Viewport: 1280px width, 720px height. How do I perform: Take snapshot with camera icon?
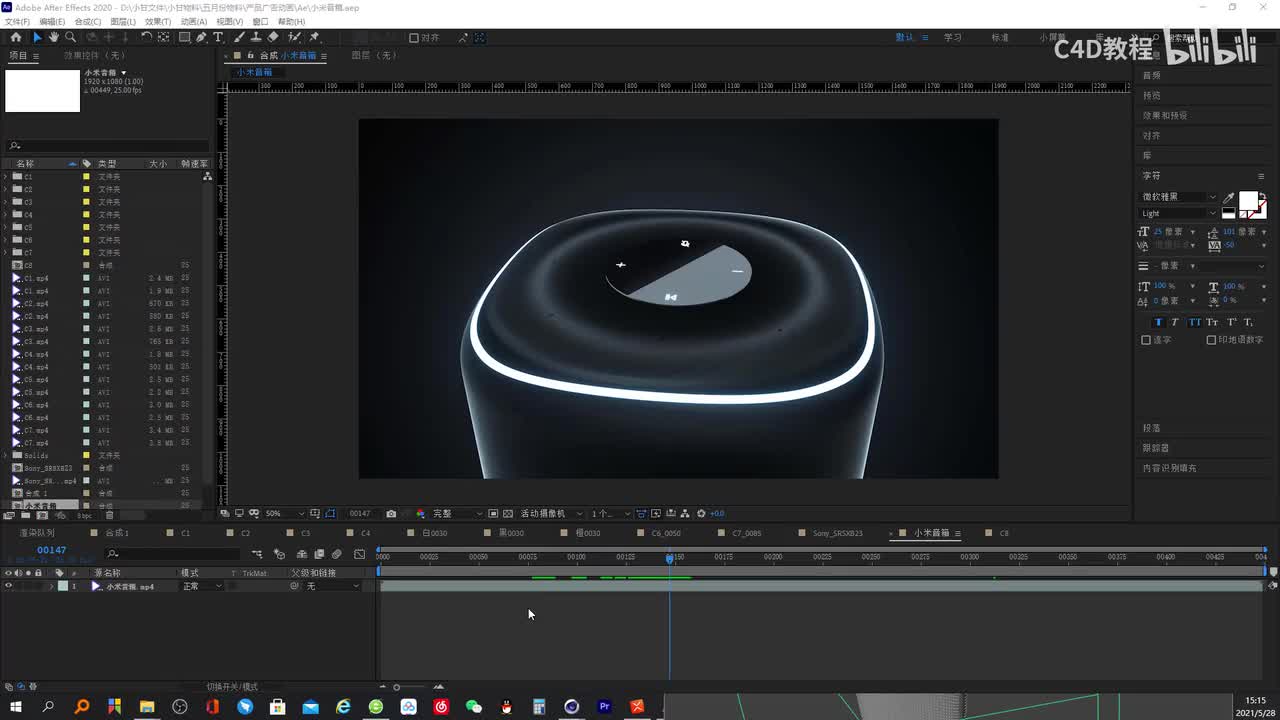coord(391,513)
